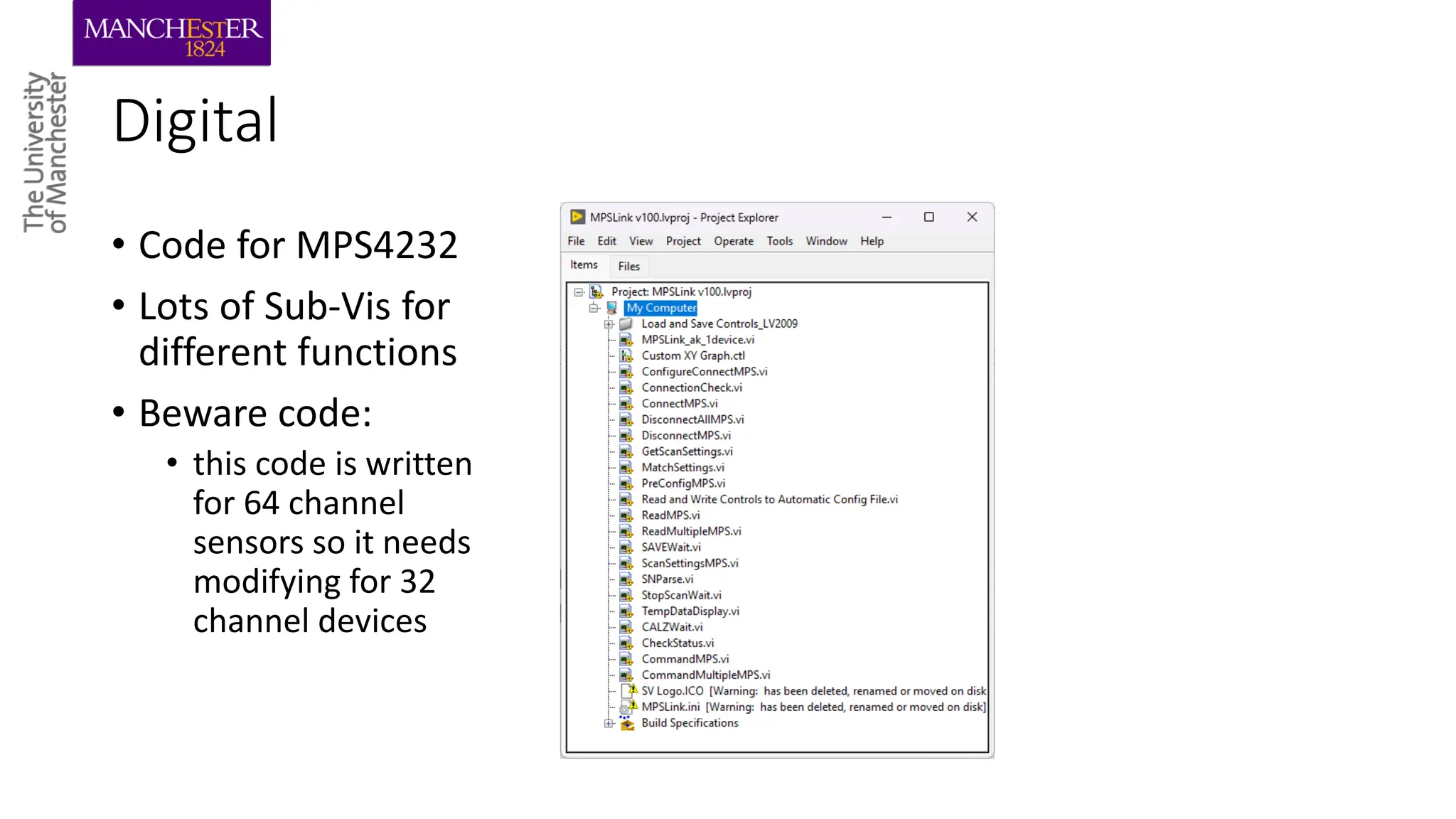The width and height of the screenshot is (1456, 819).
Task: Select the Project: MPSLink v100.lvproj root label
Action: pyautogui.click(x=681, y=291)
